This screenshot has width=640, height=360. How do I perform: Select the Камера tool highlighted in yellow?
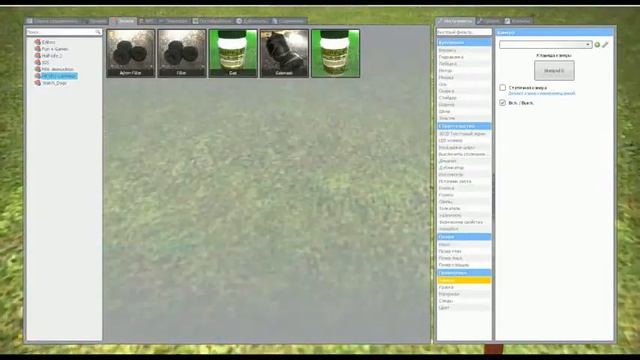tap(464, 280)
